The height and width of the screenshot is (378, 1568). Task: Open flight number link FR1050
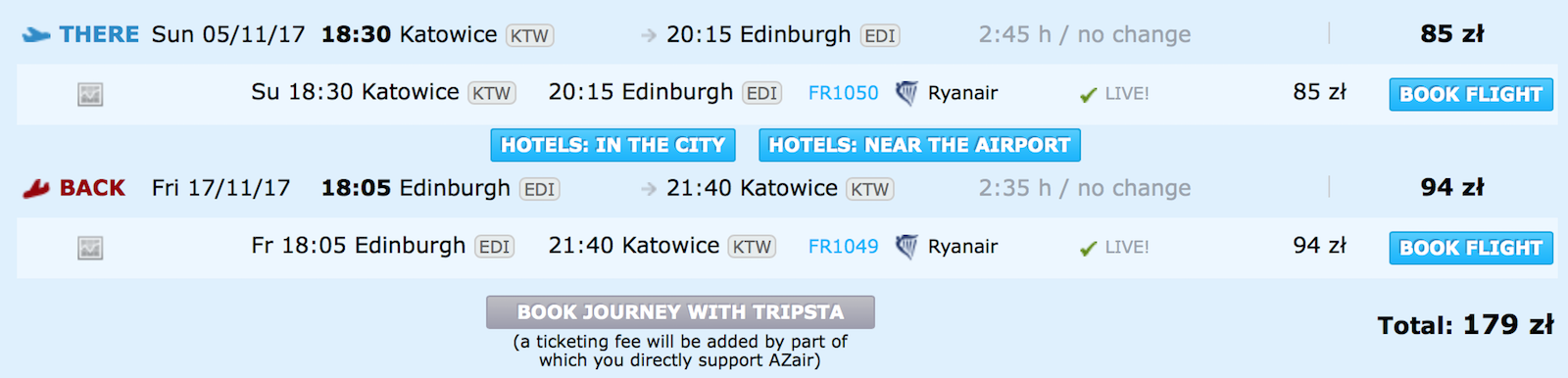pos(843,93)
